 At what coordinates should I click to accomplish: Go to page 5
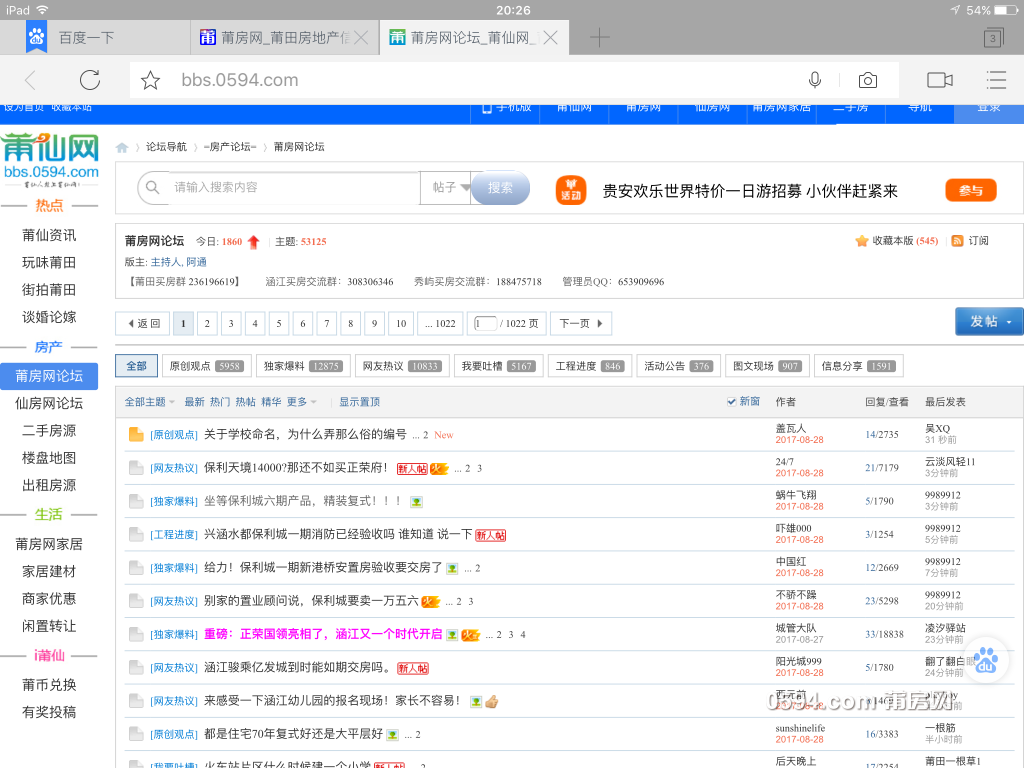tap(279, 323)
